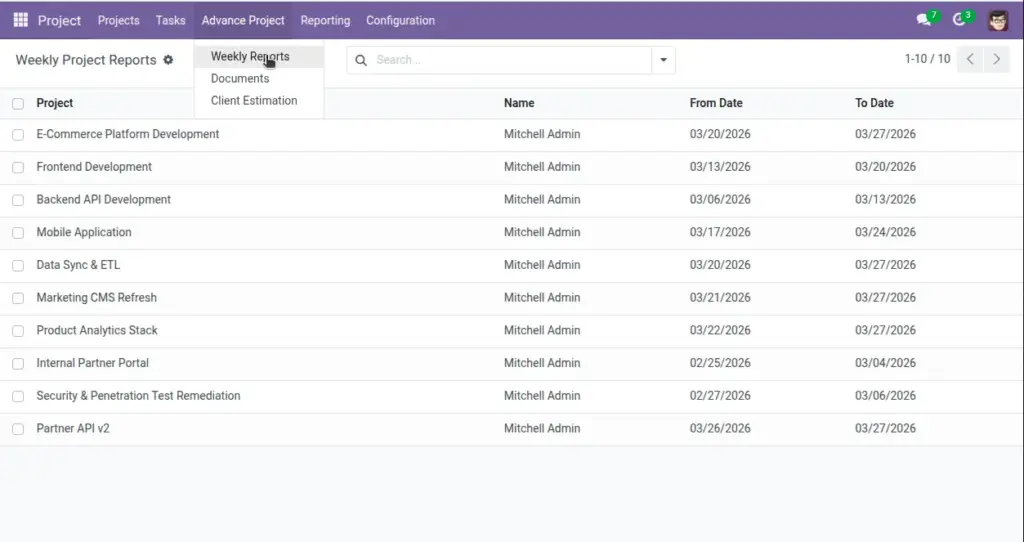Image resolution: width=1024 pixels, height=542 pixels.
Task: Click the magnifier icon in the search box
Action: click(360, 60)
